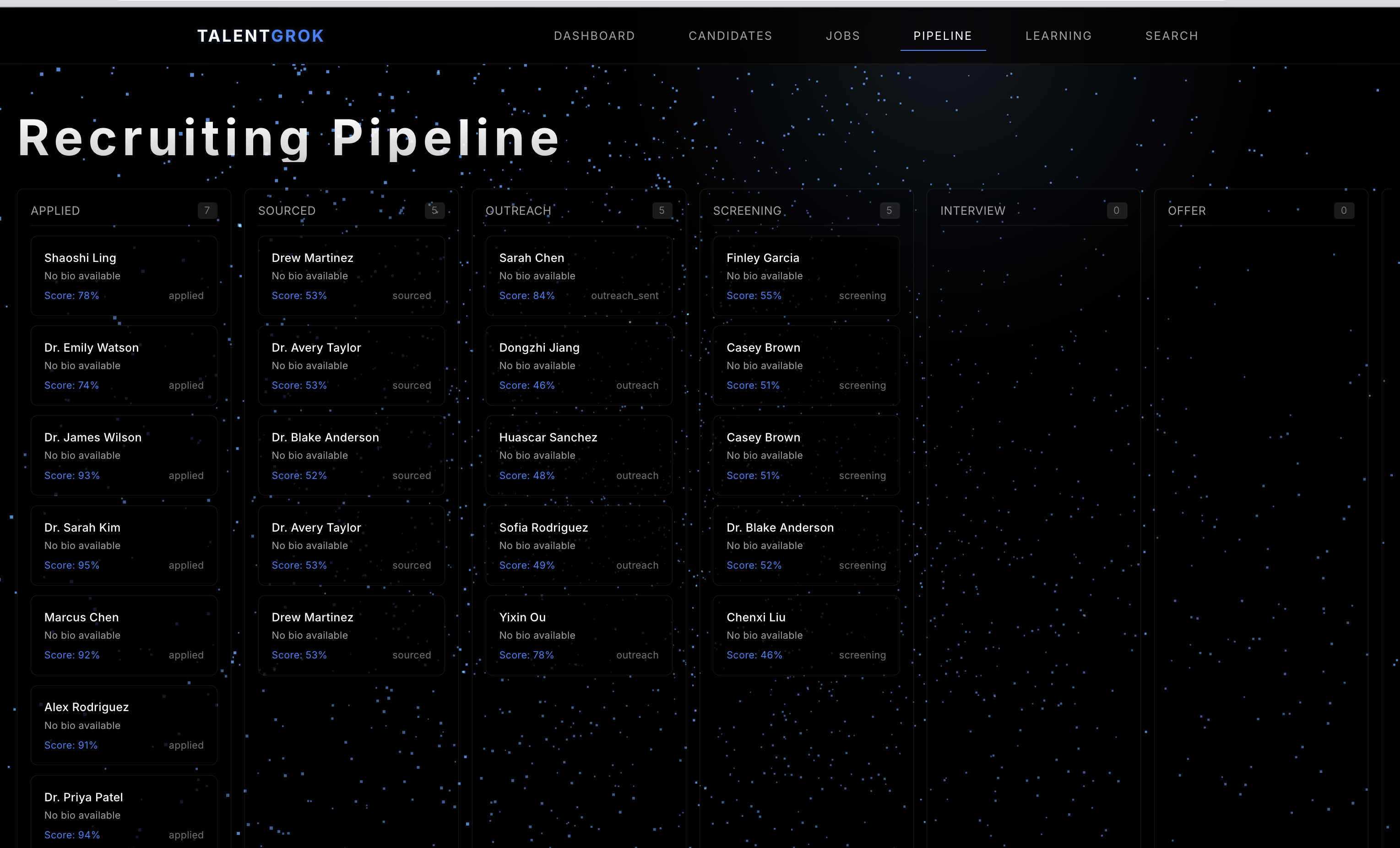
Task: Switch to the Jobs nav tab
Action: [843, 36]
